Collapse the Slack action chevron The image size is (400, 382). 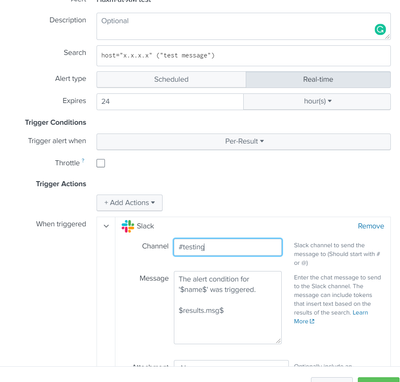coord(106,226)
